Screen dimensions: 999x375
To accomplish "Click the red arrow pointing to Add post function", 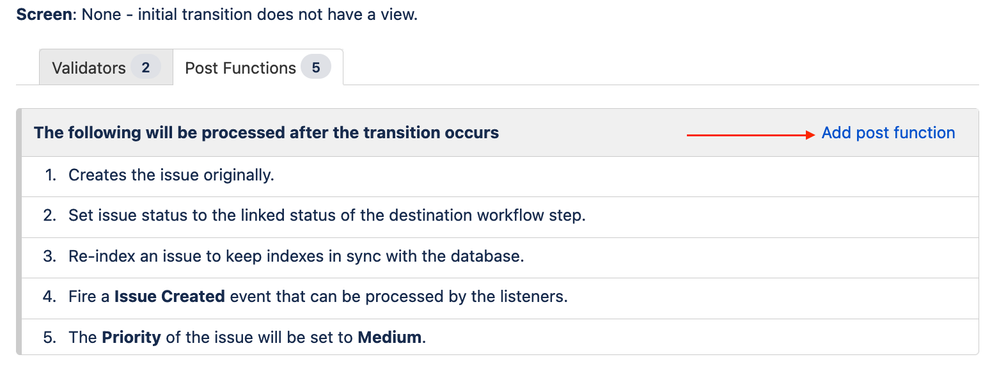I will (x=751, y=134).
